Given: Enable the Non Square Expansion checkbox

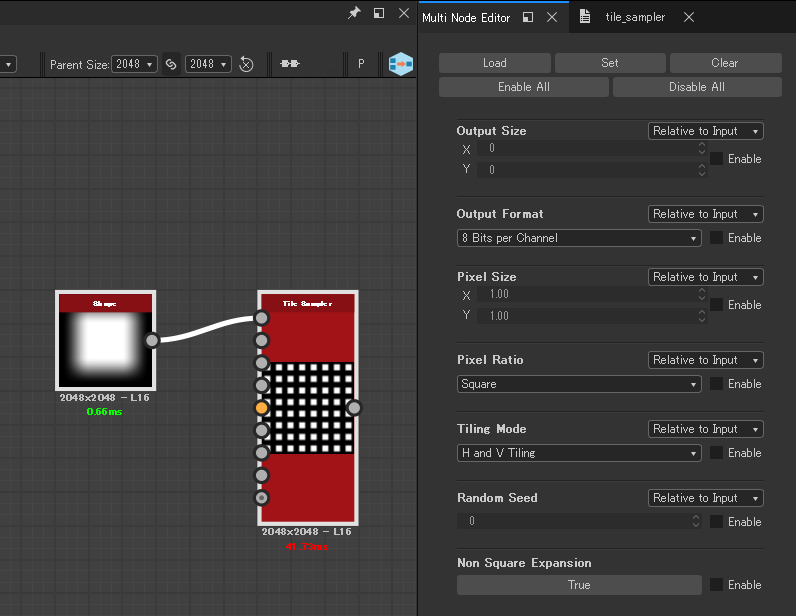Looking at the screenshot, I should coord(716,585).
